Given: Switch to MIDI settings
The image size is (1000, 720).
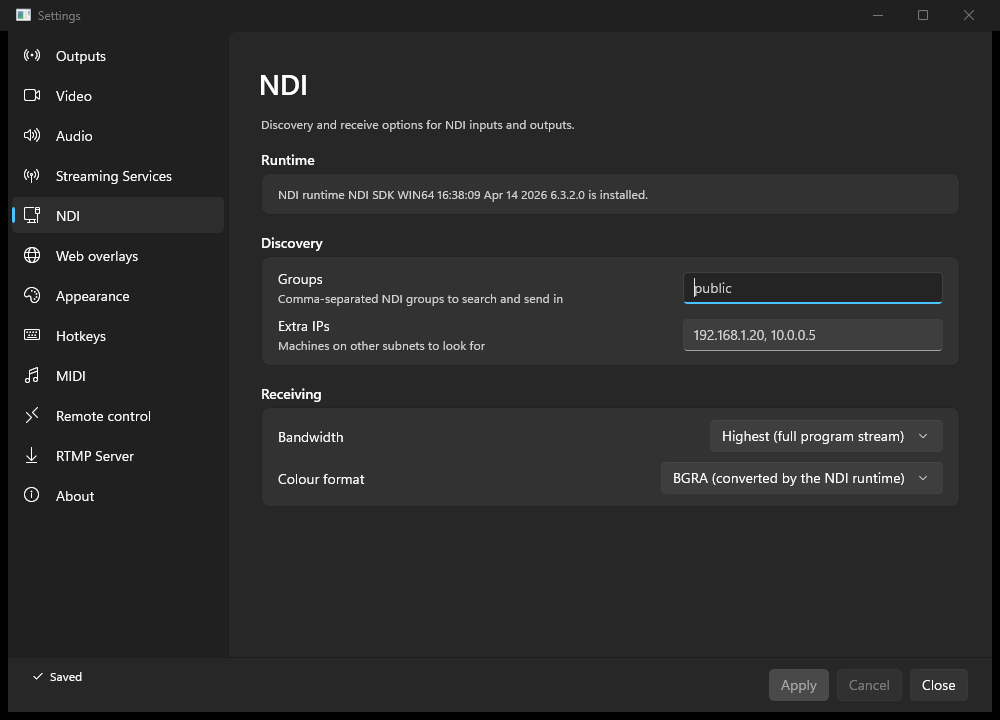Looking at the screenshot, I should (118, 376).
